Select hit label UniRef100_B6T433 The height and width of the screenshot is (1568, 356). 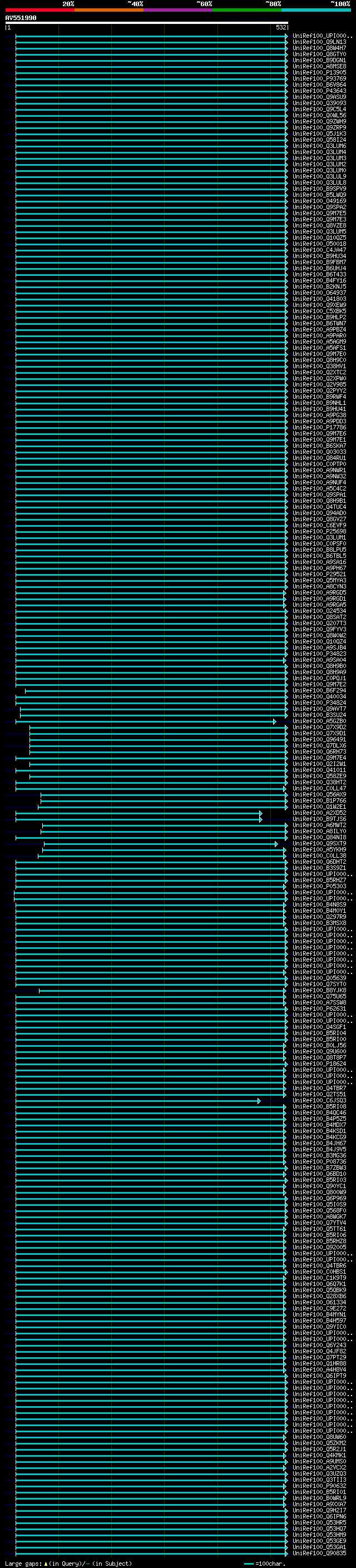click(x=319, y=275)
